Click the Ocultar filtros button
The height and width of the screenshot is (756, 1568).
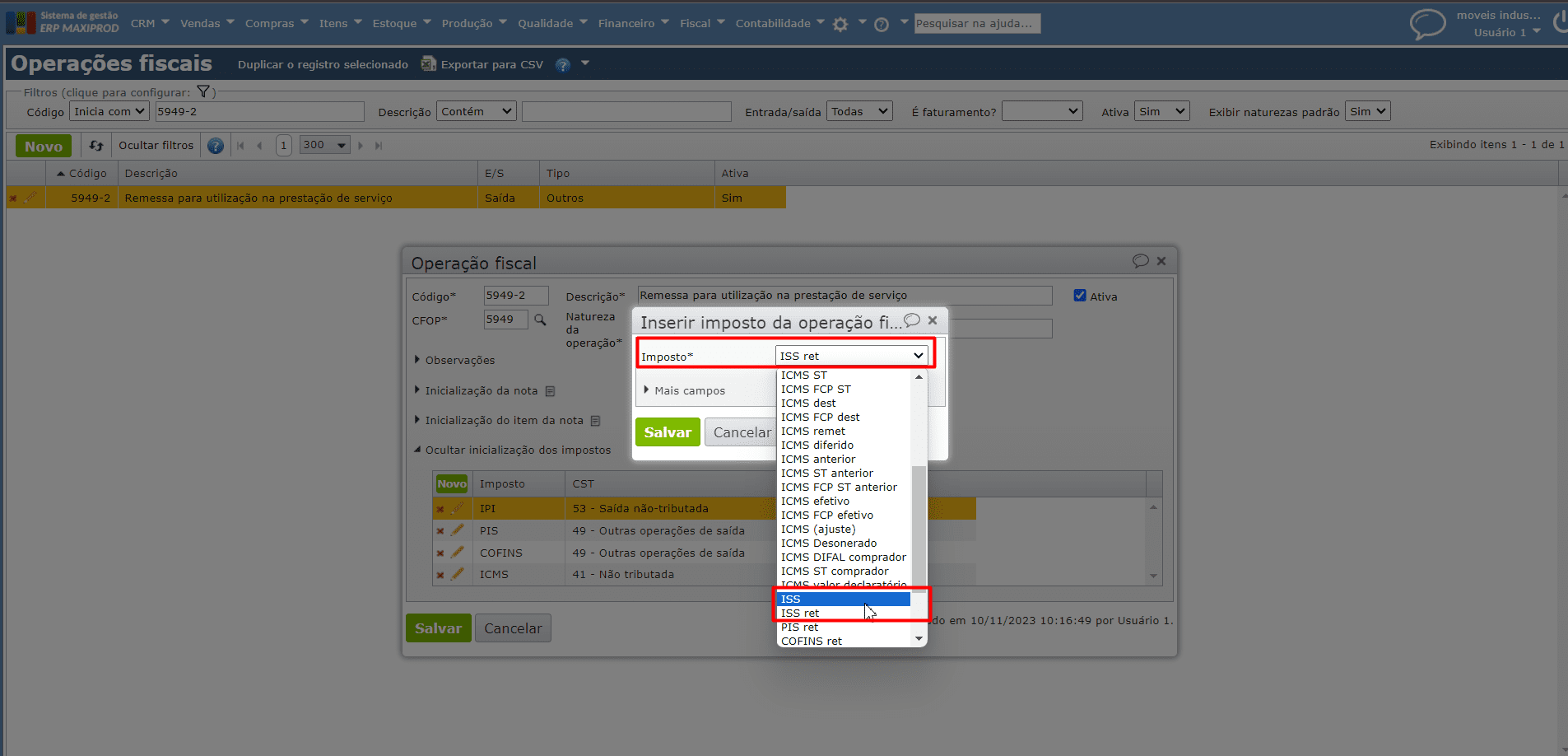click(156, 146)
